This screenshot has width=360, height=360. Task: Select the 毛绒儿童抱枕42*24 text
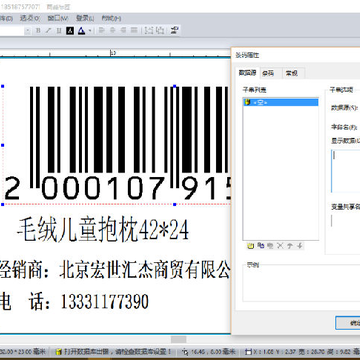tap(103, 230)
